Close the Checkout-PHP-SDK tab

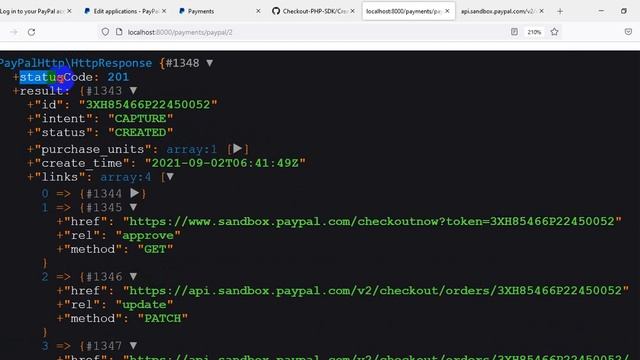click(x=353, y=11)
